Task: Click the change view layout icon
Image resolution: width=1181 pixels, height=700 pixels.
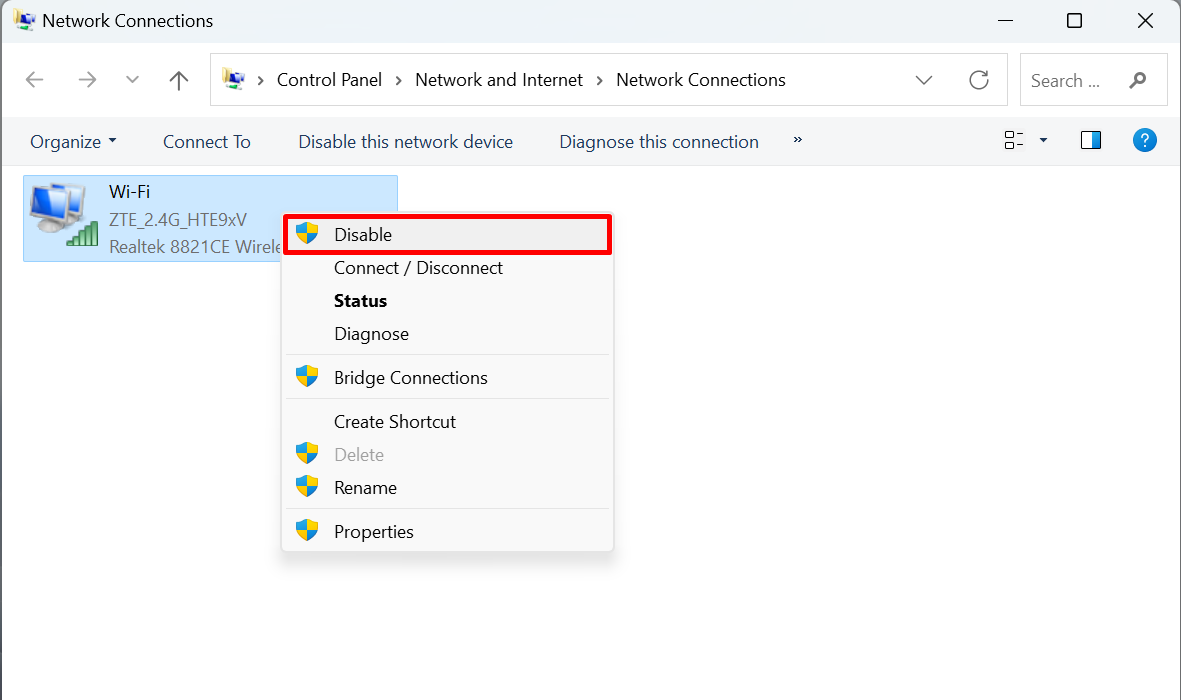Action: click(1013, 140)
